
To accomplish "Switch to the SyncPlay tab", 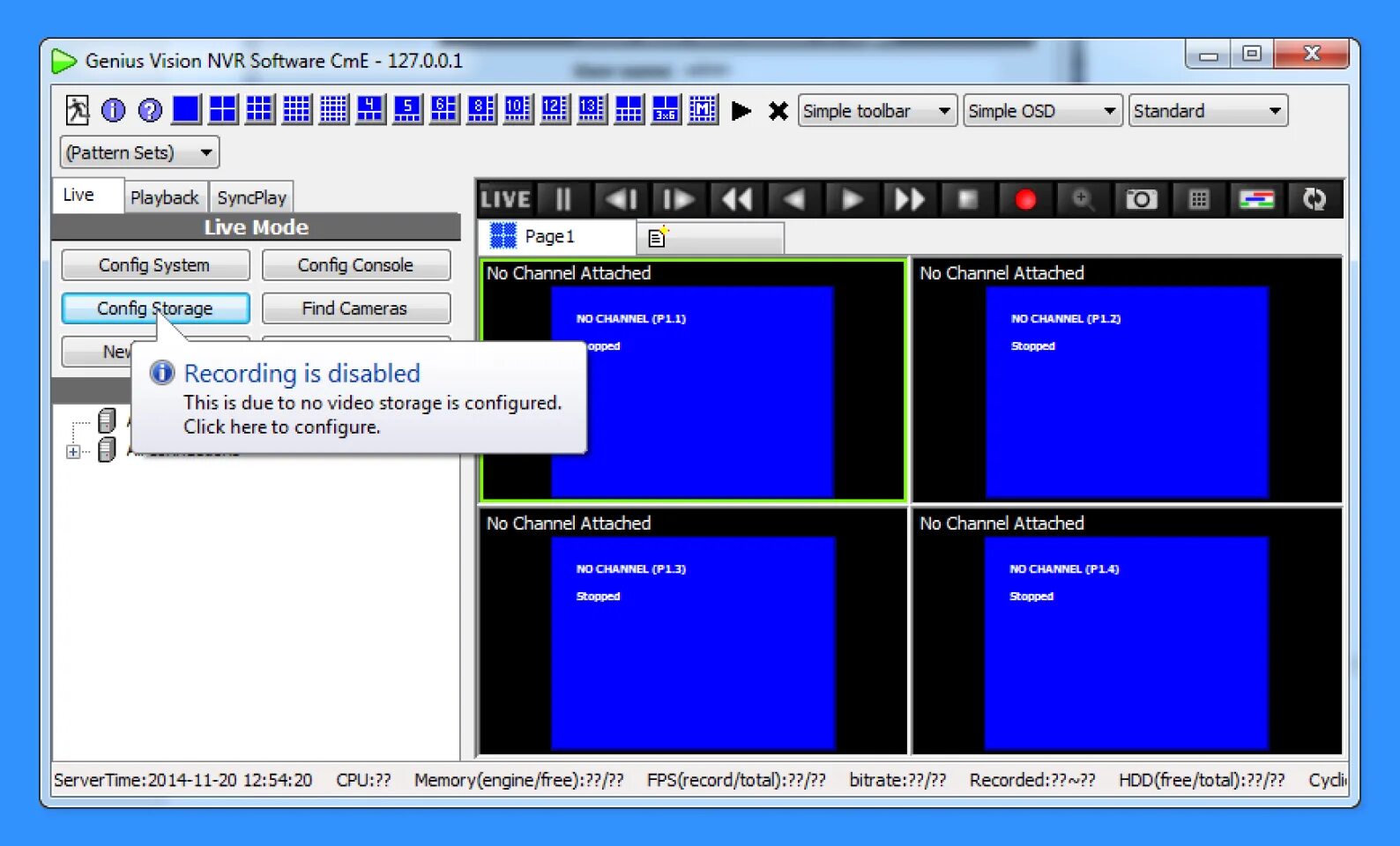I will click(x=251, y=197).
